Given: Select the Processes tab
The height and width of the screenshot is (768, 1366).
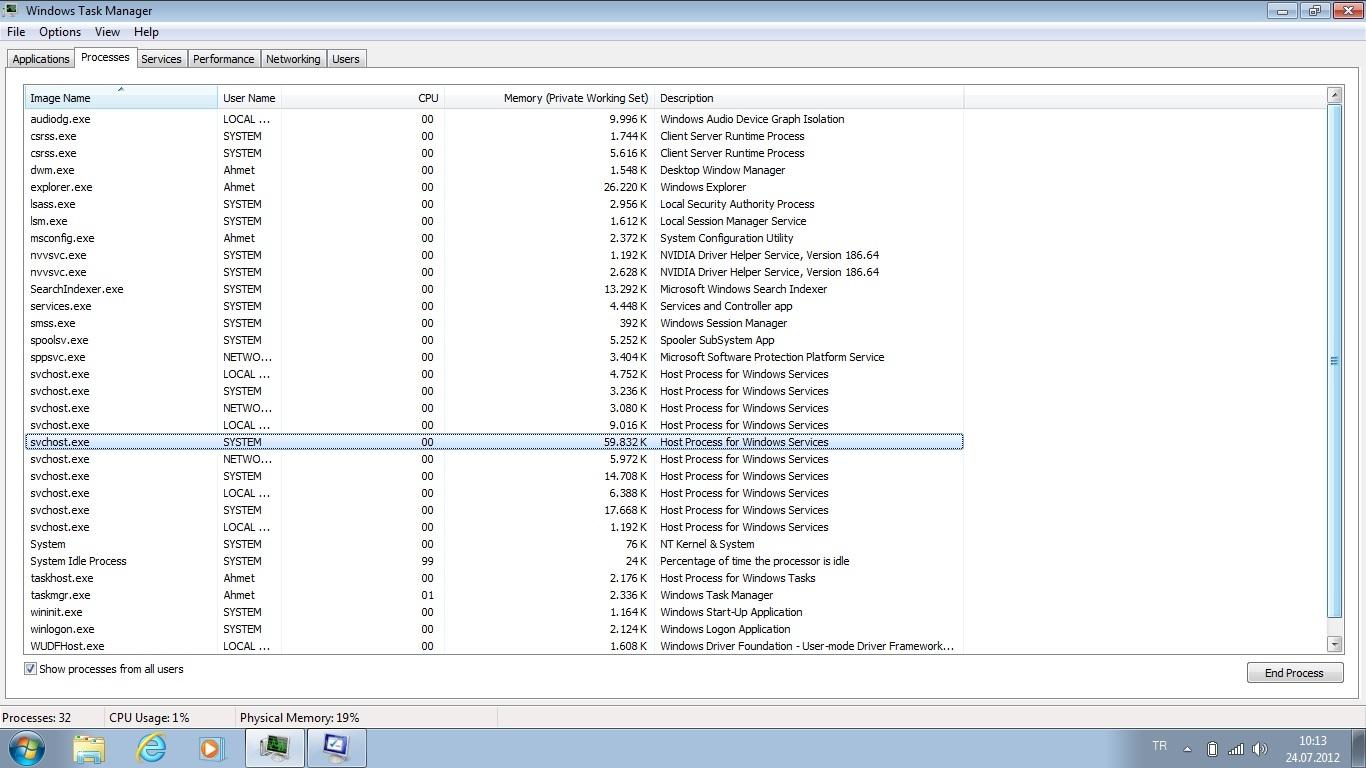Looking at the screenshot, I should point(105,57).
